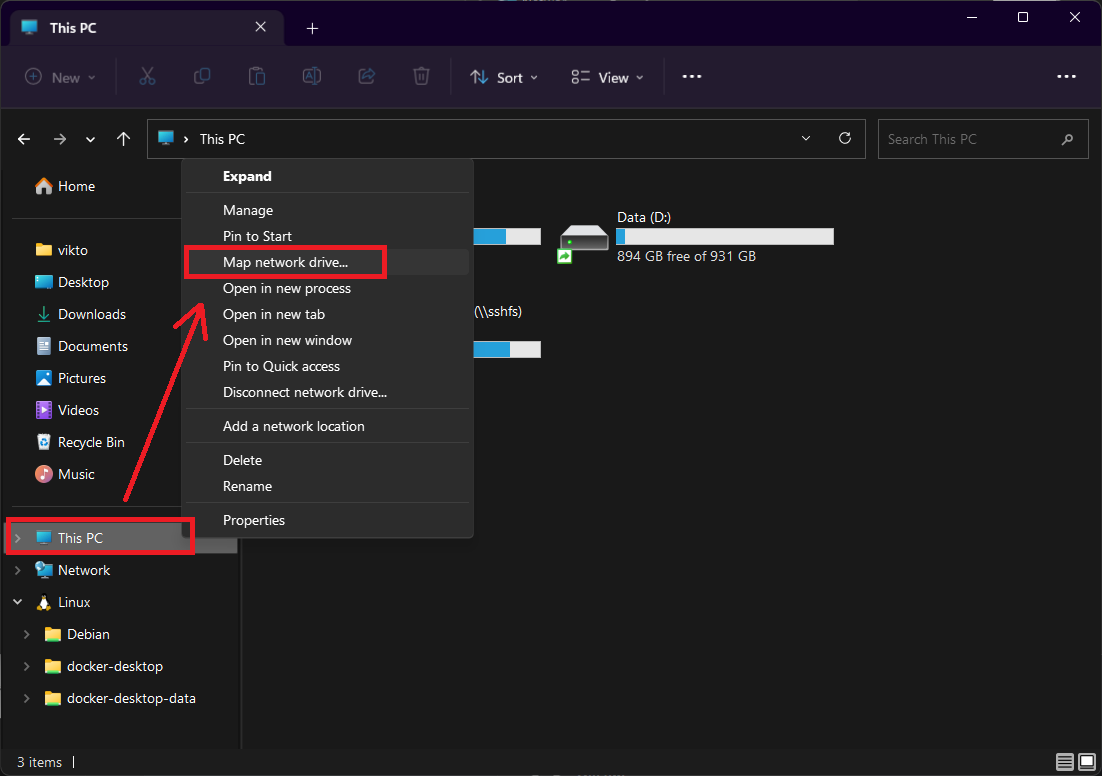This screenshot has height=776, width=1102.
Task: Click the Share icon in toolbar
Action: [366, 77]
